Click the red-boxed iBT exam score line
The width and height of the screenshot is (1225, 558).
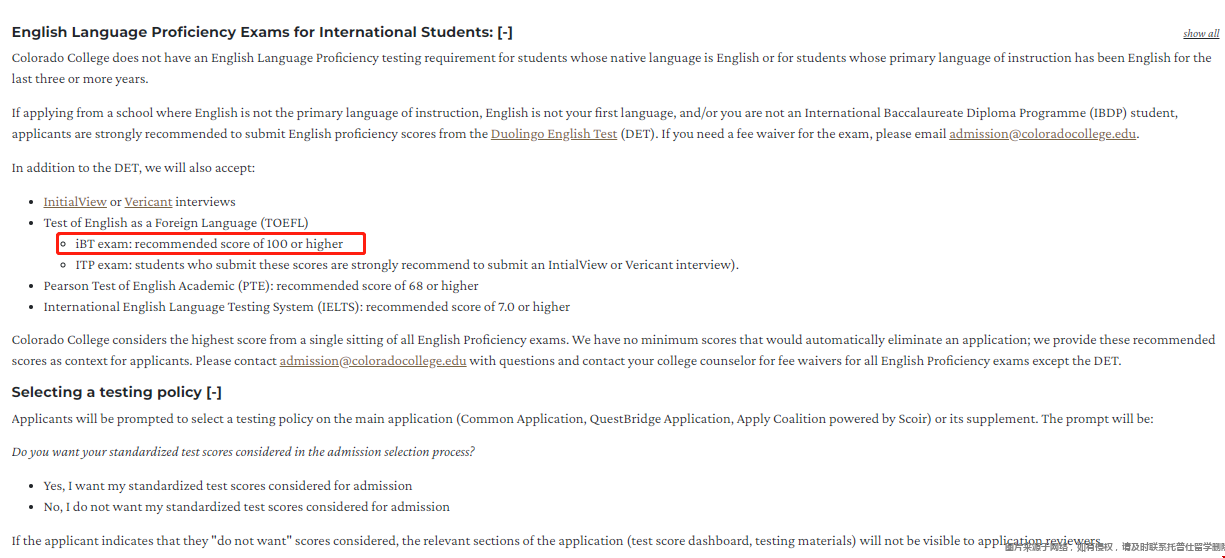tap(212, 243)
